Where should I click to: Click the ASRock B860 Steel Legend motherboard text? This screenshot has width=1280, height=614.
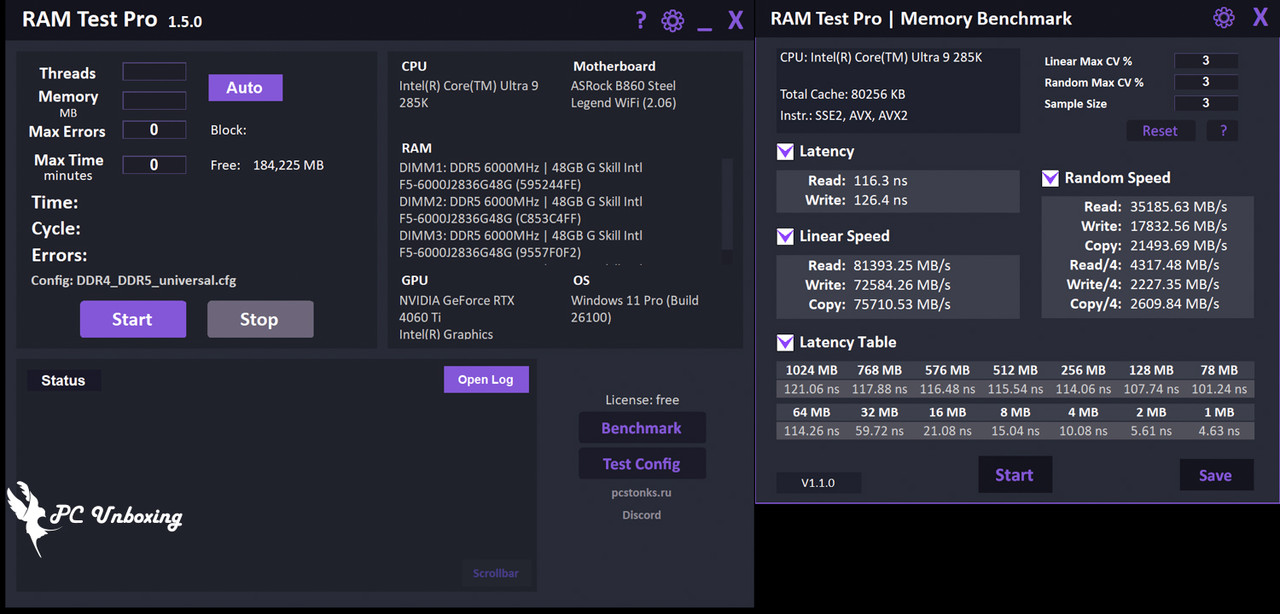point(624,95)
